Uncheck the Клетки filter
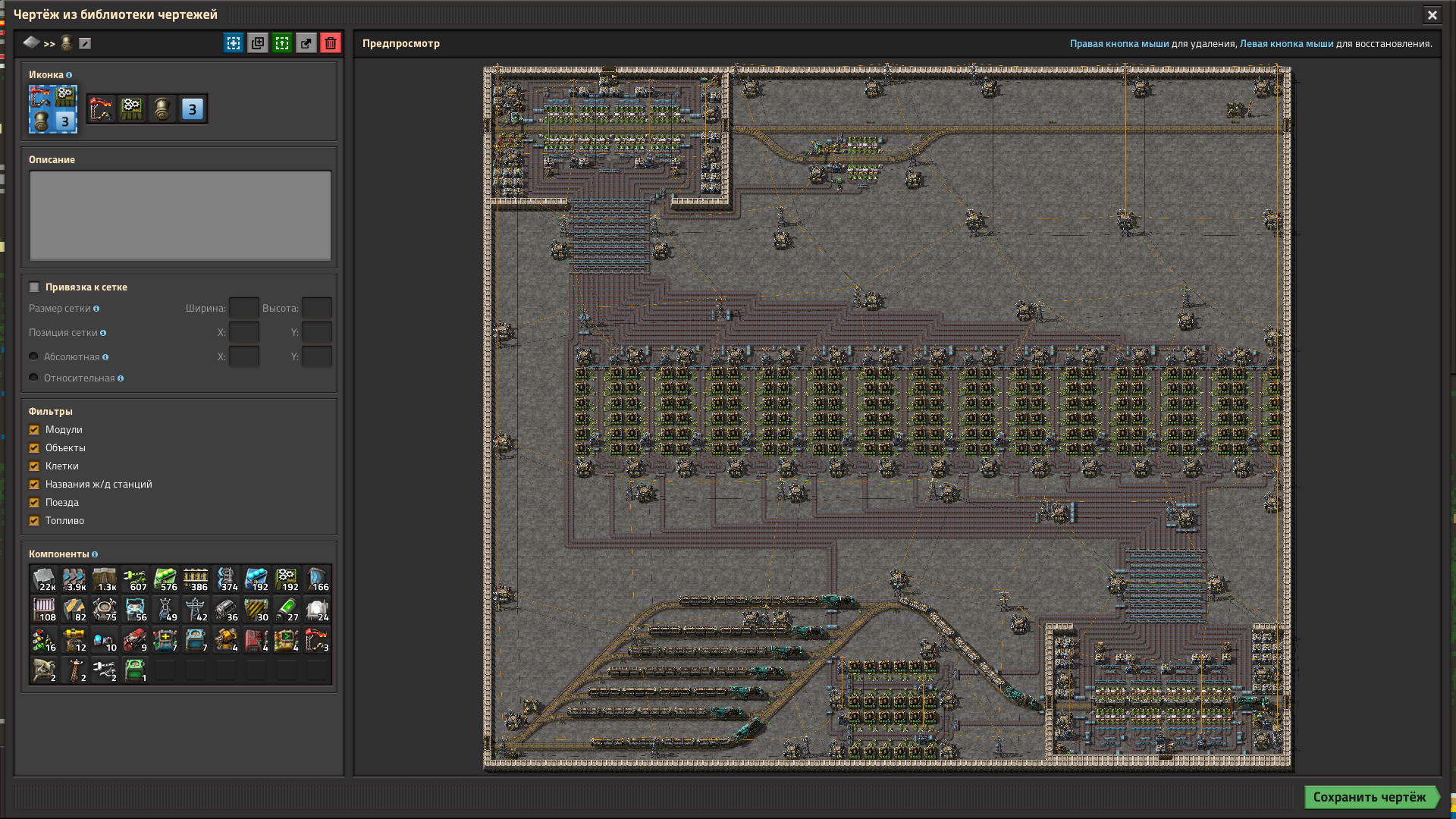1456x819 pixels. (x=34, y=466)
